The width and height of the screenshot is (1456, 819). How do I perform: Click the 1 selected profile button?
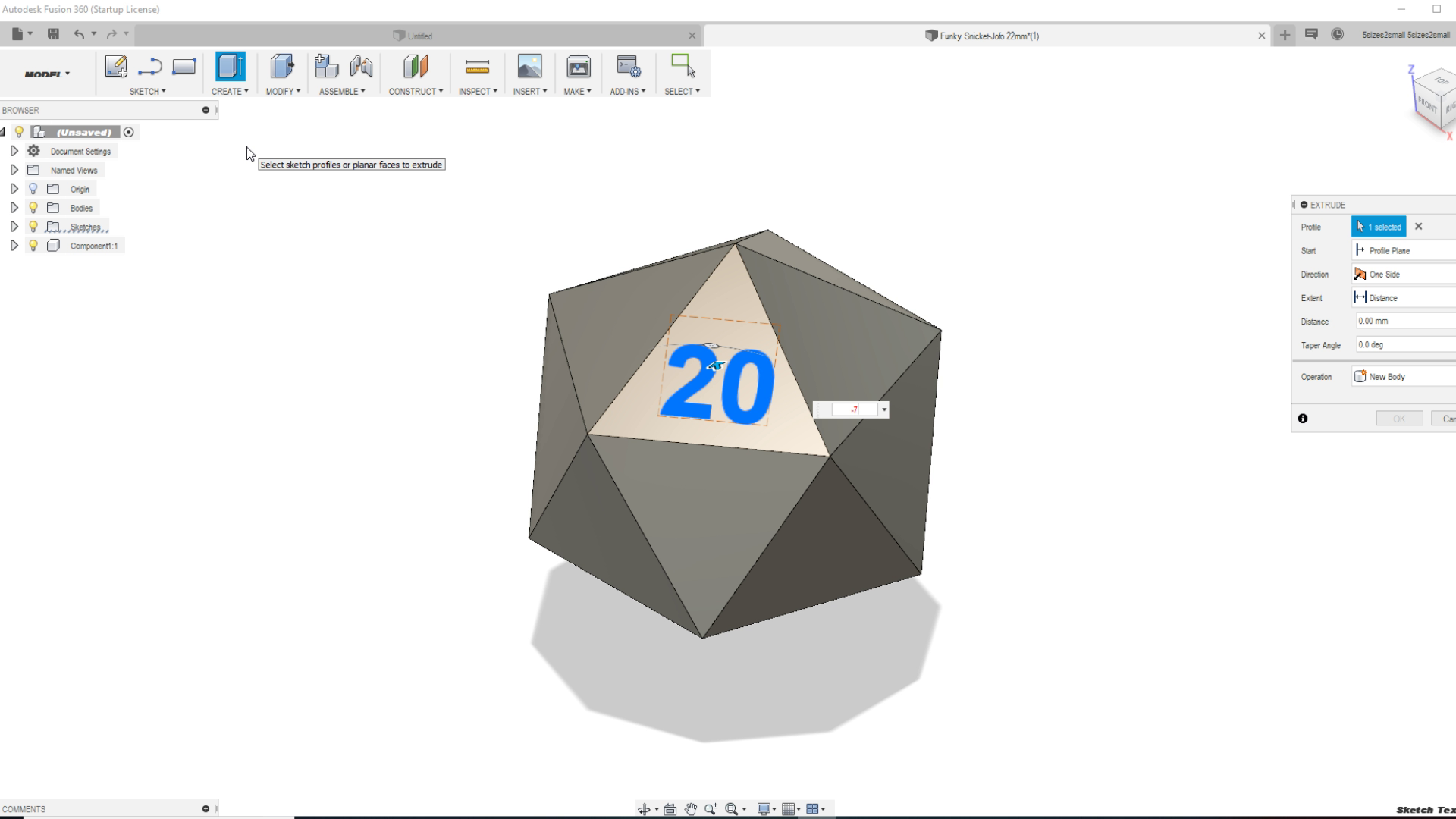tap(1379, 227)
